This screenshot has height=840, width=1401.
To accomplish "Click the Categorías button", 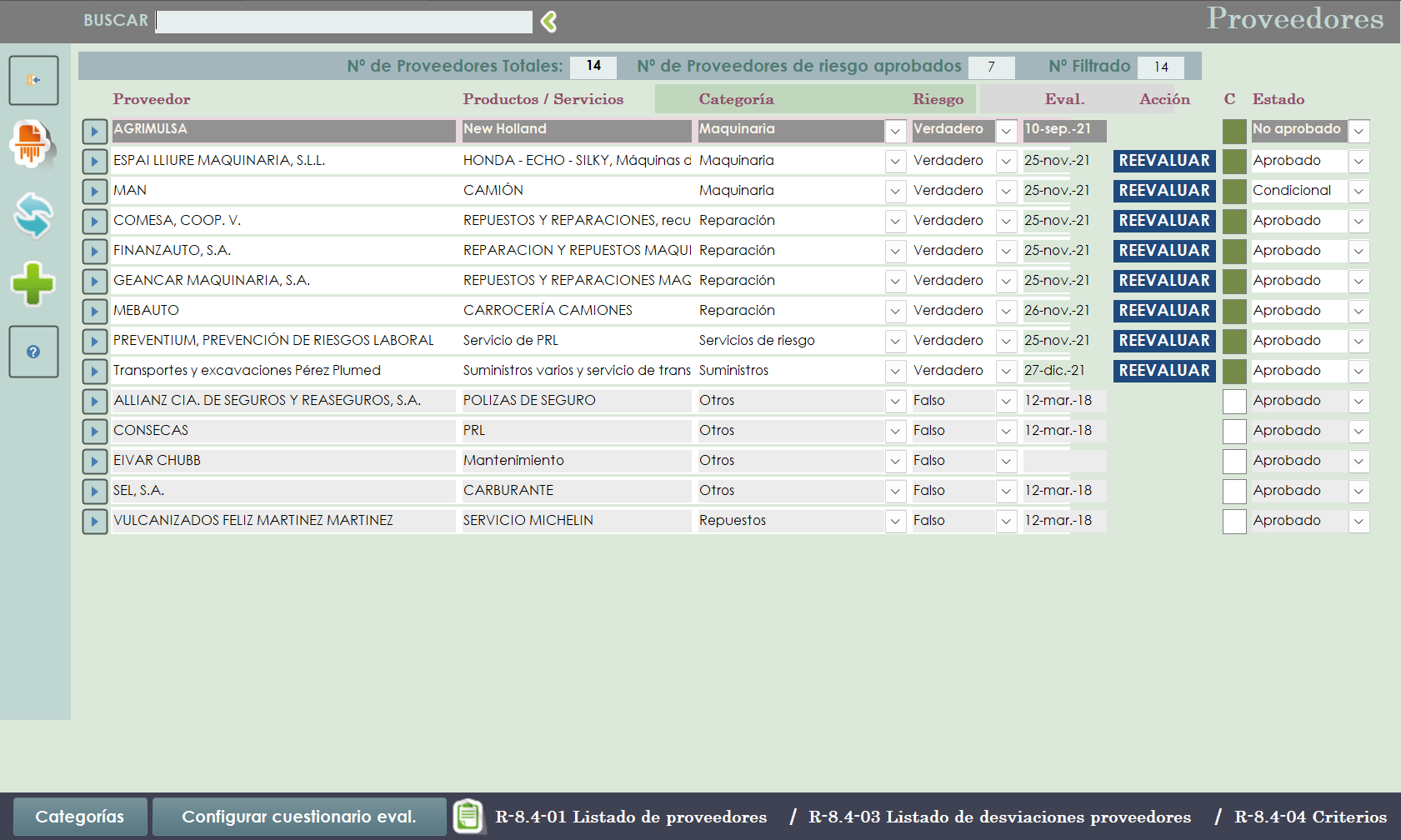I will click(x=80, y=817).
